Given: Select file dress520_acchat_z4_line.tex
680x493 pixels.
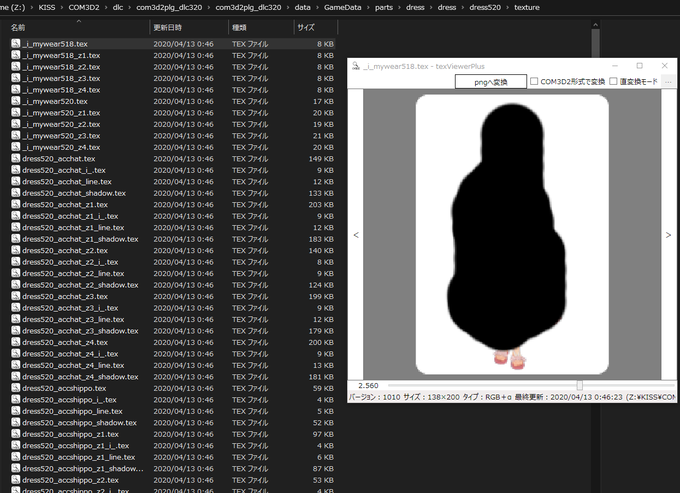Looking at the screenshot, I should (x=73, y=365).
